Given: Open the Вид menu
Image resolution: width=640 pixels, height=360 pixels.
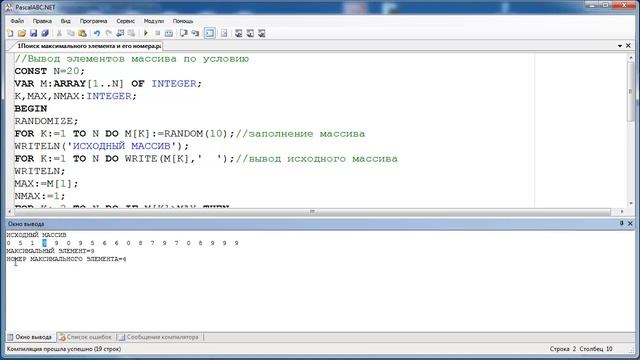Looking at the screenshot, I should tap(65, 21).
